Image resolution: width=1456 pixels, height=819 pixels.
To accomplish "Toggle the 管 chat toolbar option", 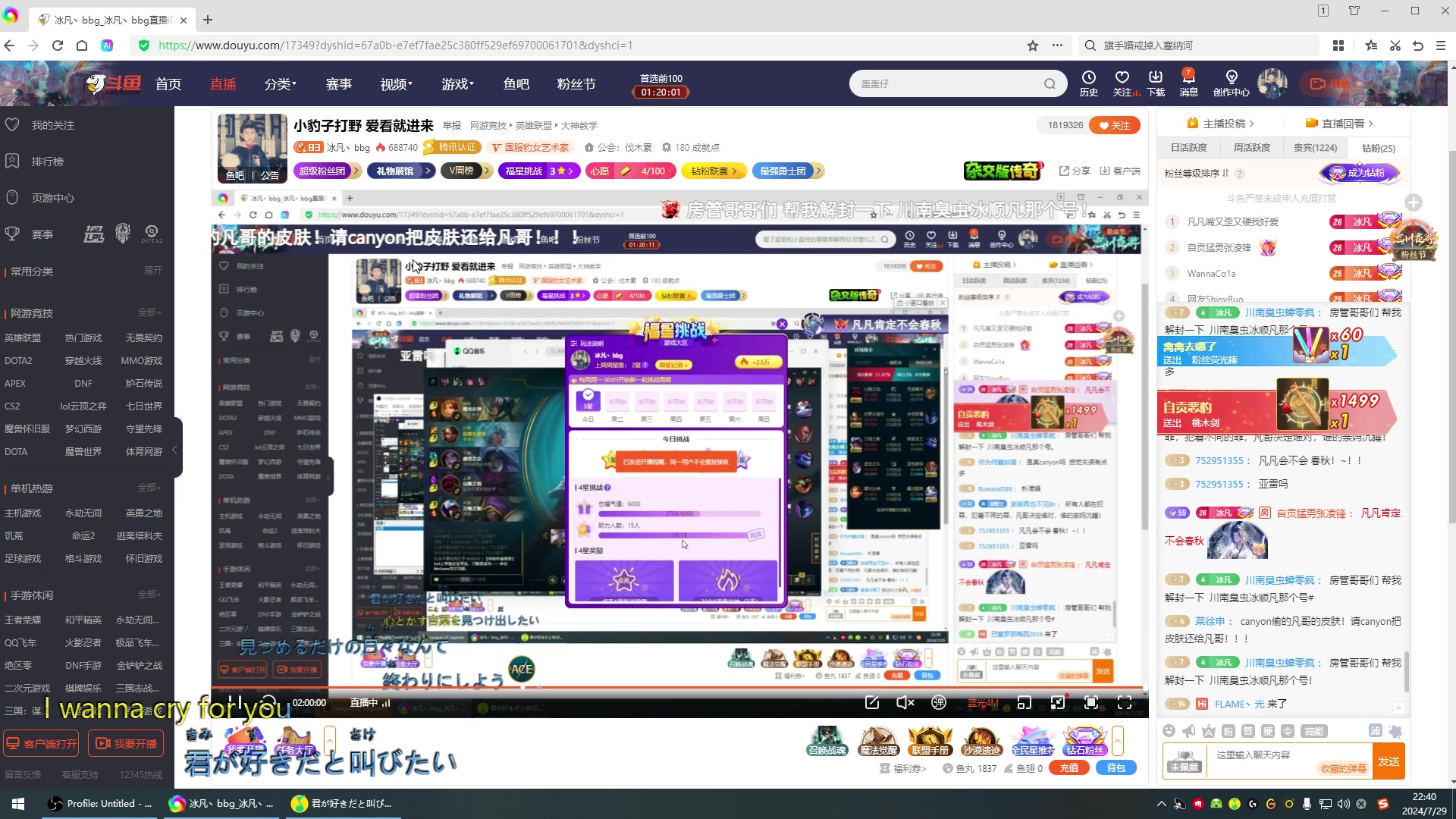I will (1248, 731).
